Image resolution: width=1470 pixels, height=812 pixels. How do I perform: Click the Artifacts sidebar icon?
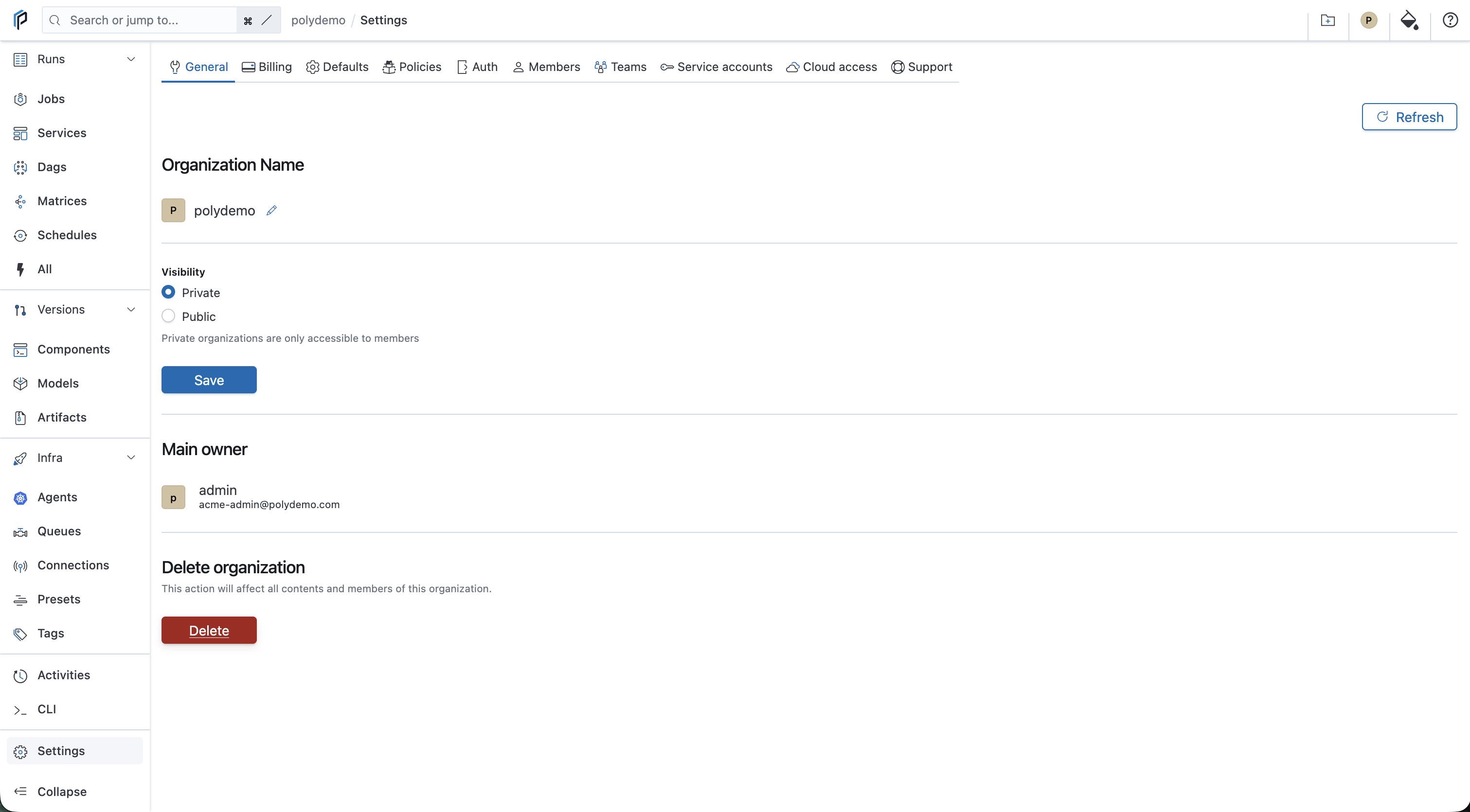click(20, 417)
